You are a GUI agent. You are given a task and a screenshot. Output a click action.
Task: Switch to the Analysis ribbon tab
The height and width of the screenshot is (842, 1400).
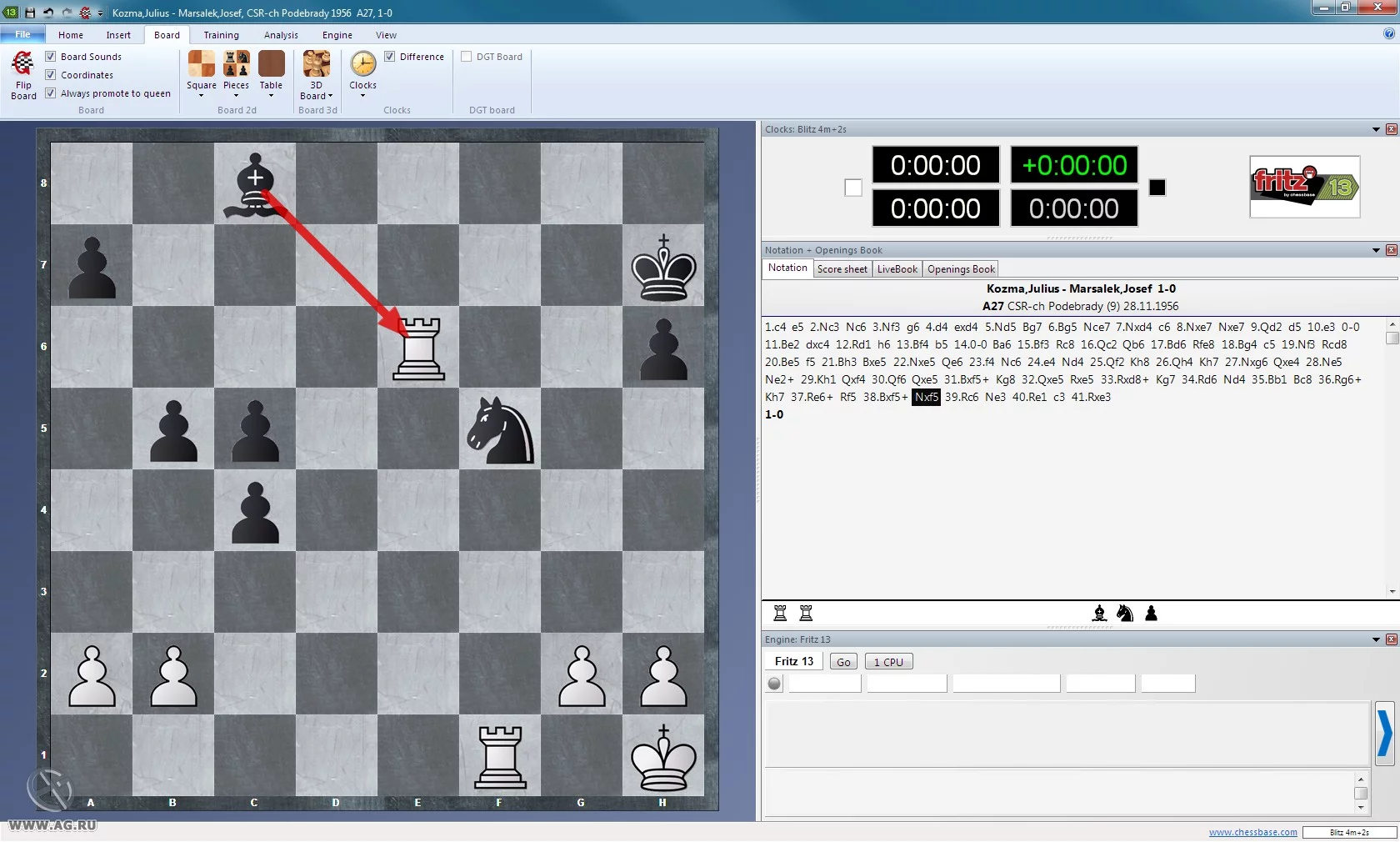click(x=281, y=35)
